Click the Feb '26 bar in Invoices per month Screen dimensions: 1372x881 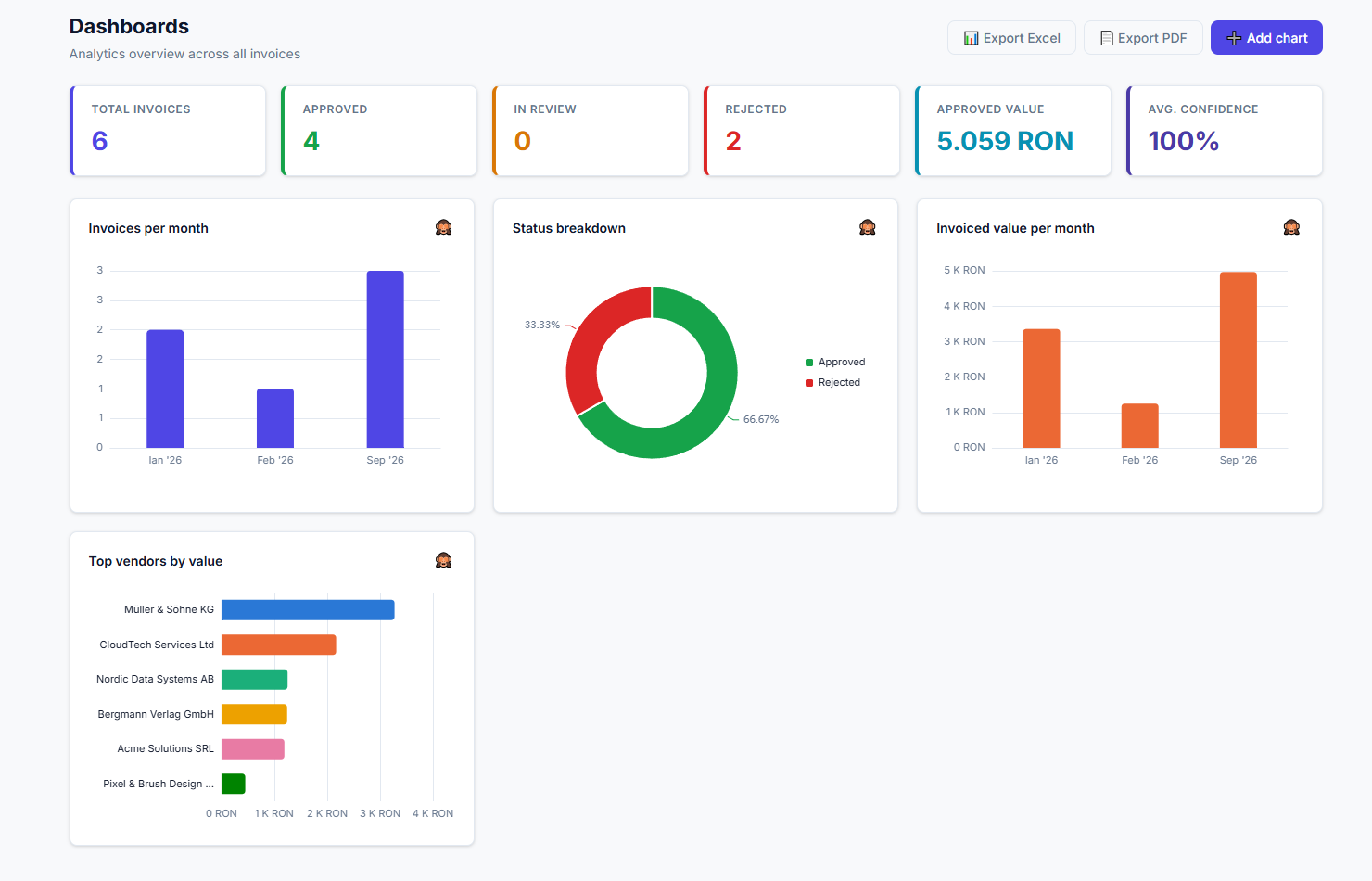click(275, 418)
